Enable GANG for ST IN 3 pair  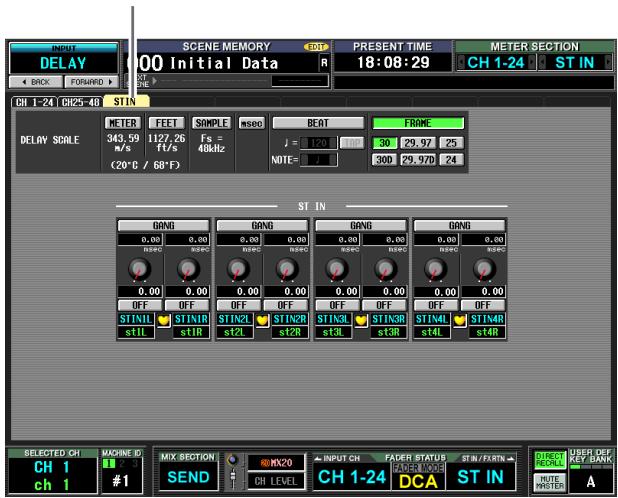(361, 225)
